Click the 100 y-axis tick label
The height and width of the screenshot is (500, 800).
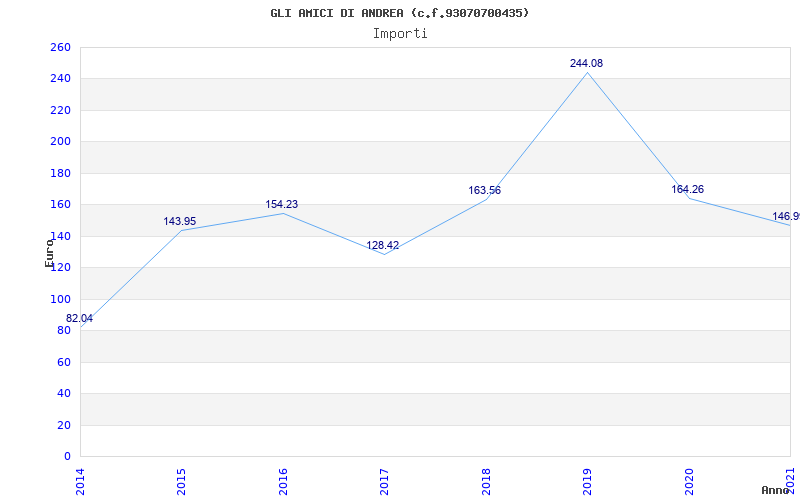(x=60, y=299)
